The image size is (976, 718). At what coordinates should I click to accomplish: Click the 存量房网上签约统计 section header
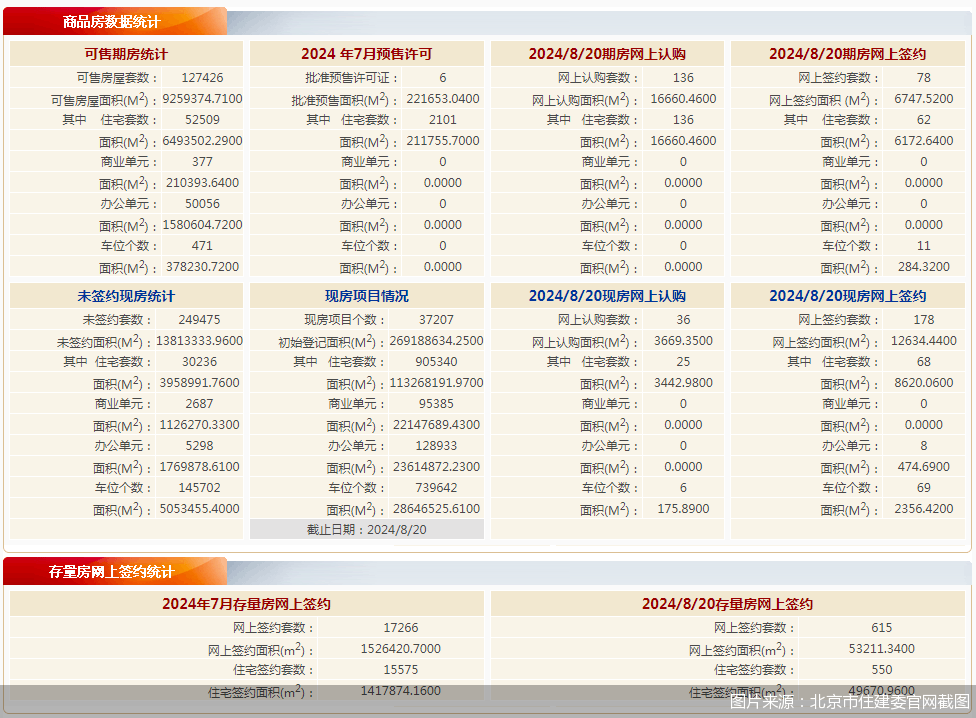(111, 572)
